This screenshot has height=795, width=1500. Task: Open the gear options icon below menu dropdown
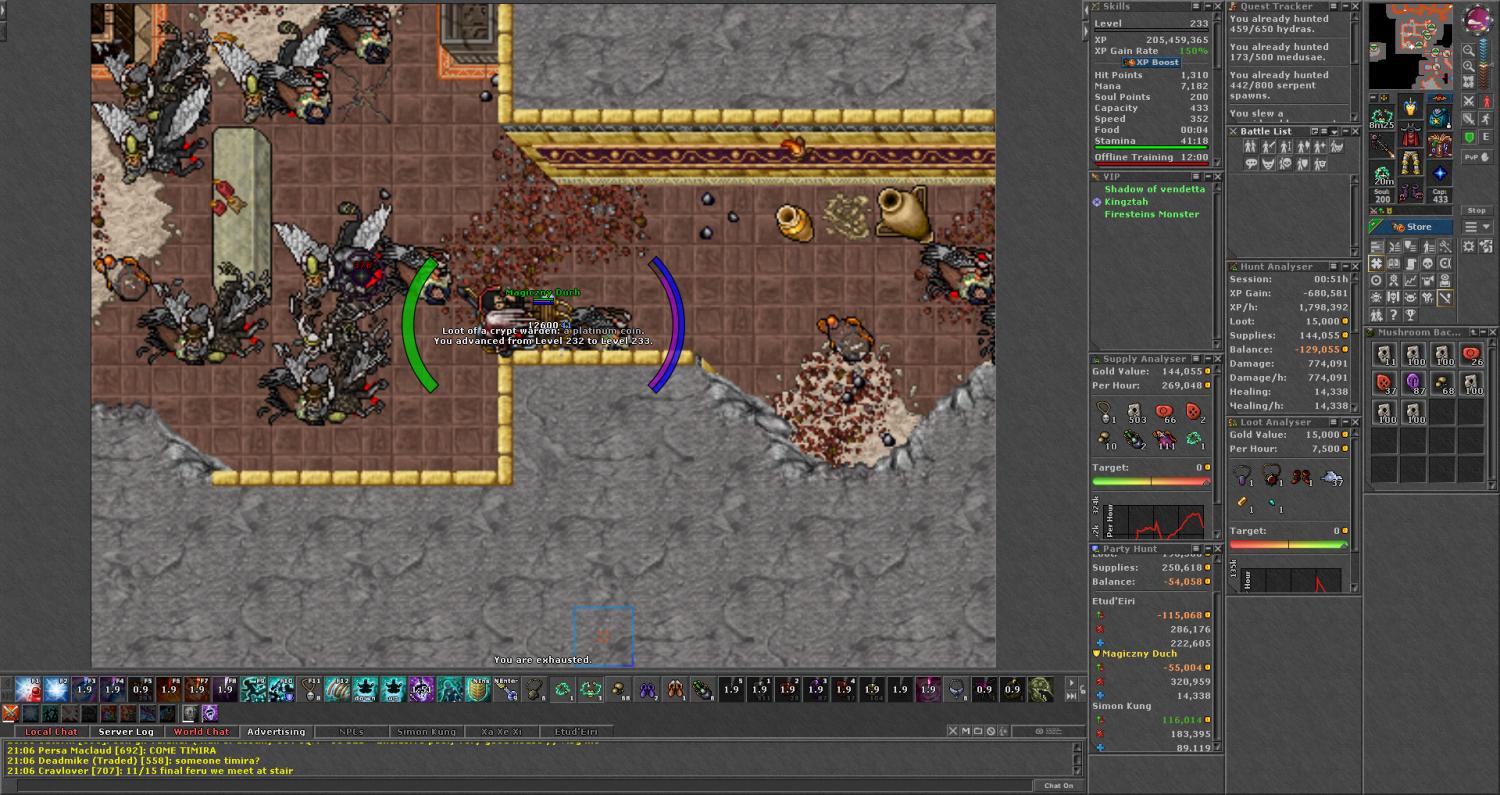(1468, 246)
